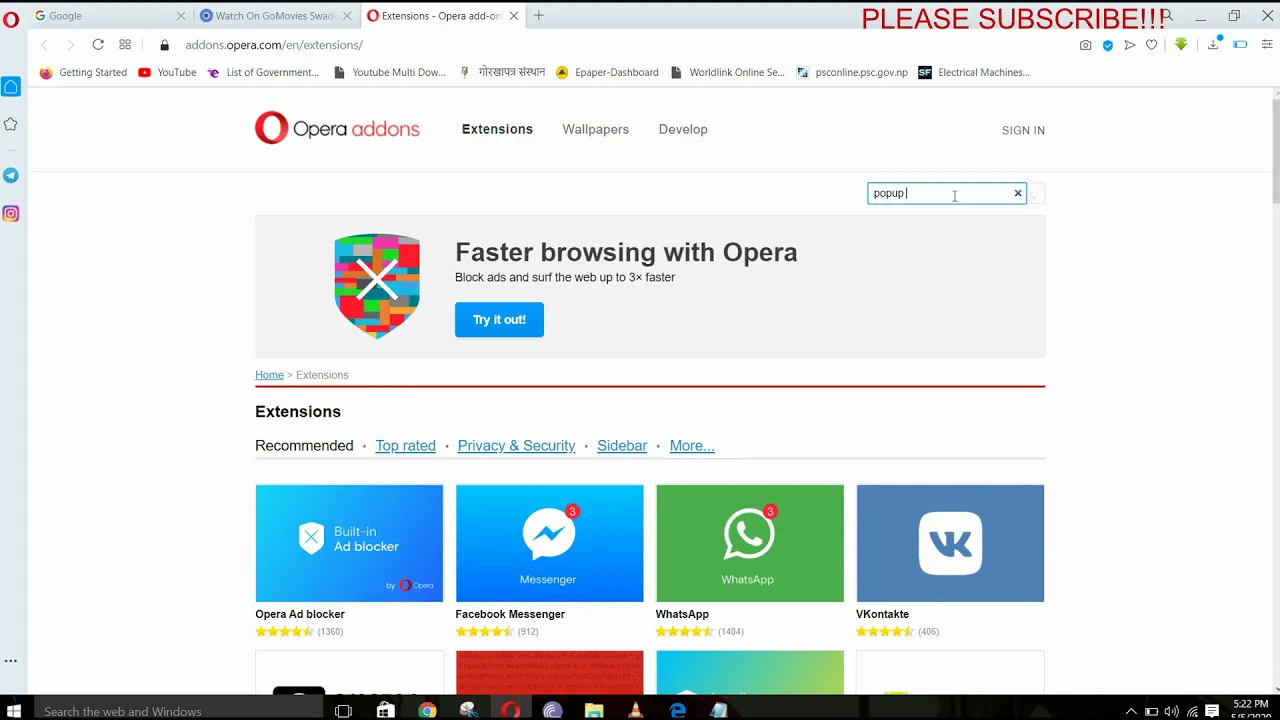The height and width of the screenshot is (720, 1280).
Task: Open the Develop section
Action: 683,129
